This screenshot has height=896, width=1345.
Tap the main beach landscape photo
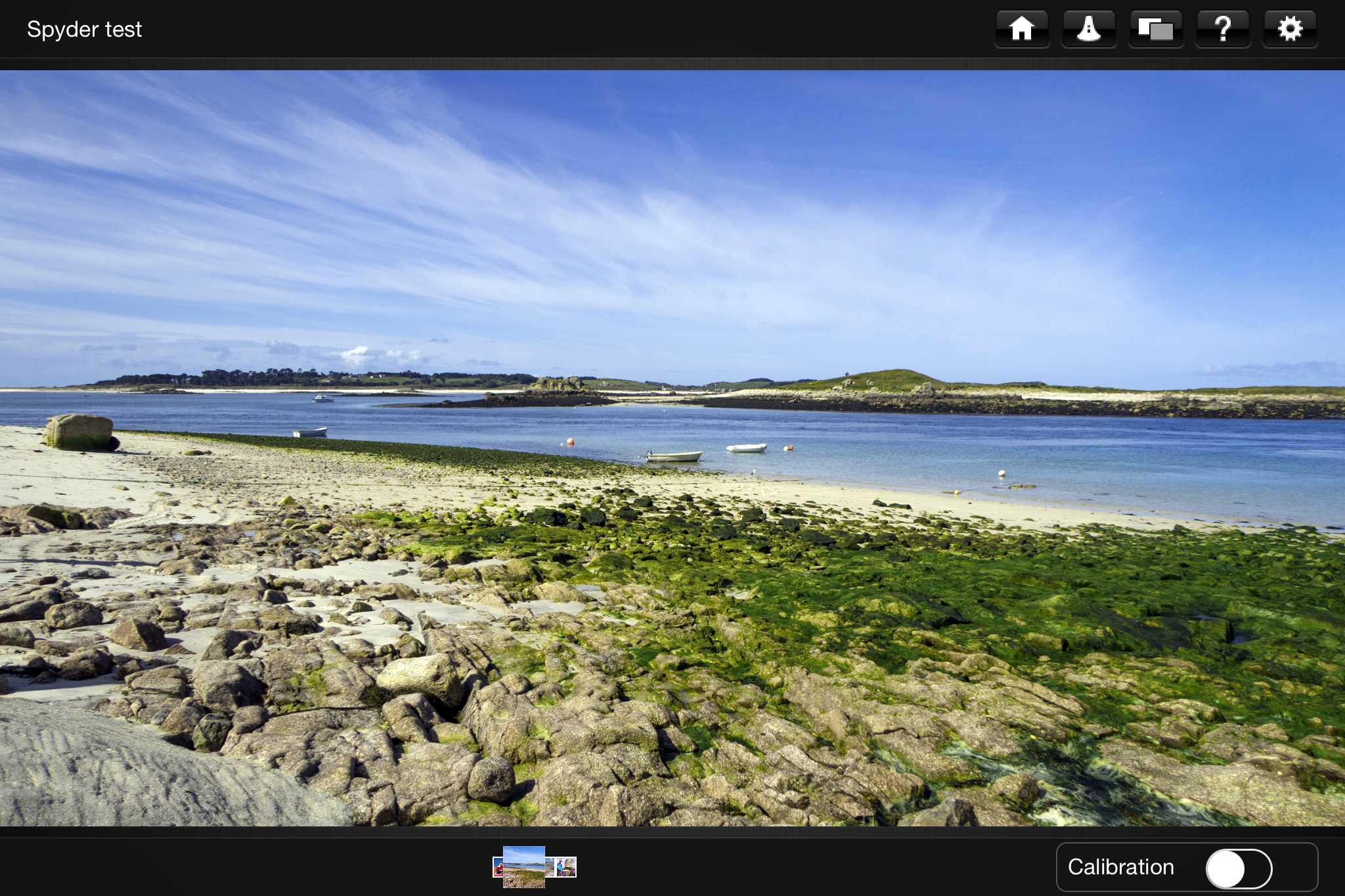click(672, 448)
